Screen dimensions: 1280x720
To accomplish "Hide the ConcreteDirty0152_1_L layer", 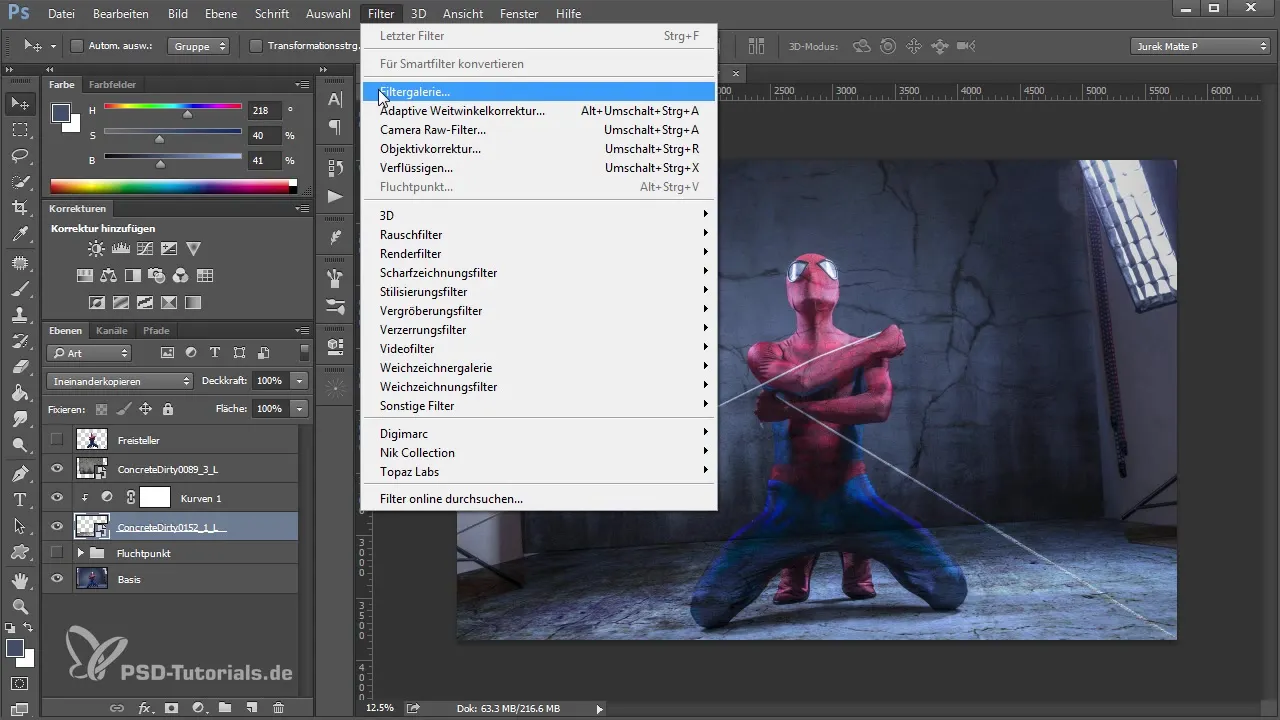I will [57, 526].
